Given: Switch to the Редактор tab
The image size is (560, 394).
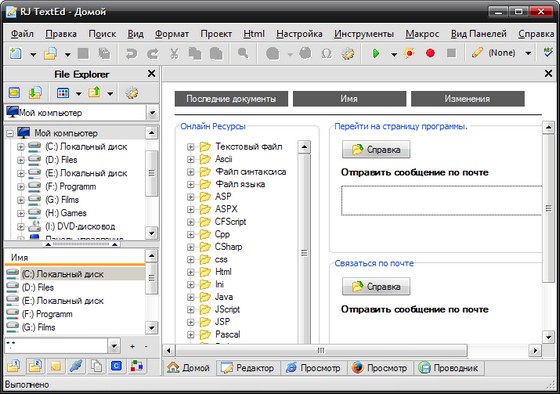Looking at the screenshot, I should point(247,368).
